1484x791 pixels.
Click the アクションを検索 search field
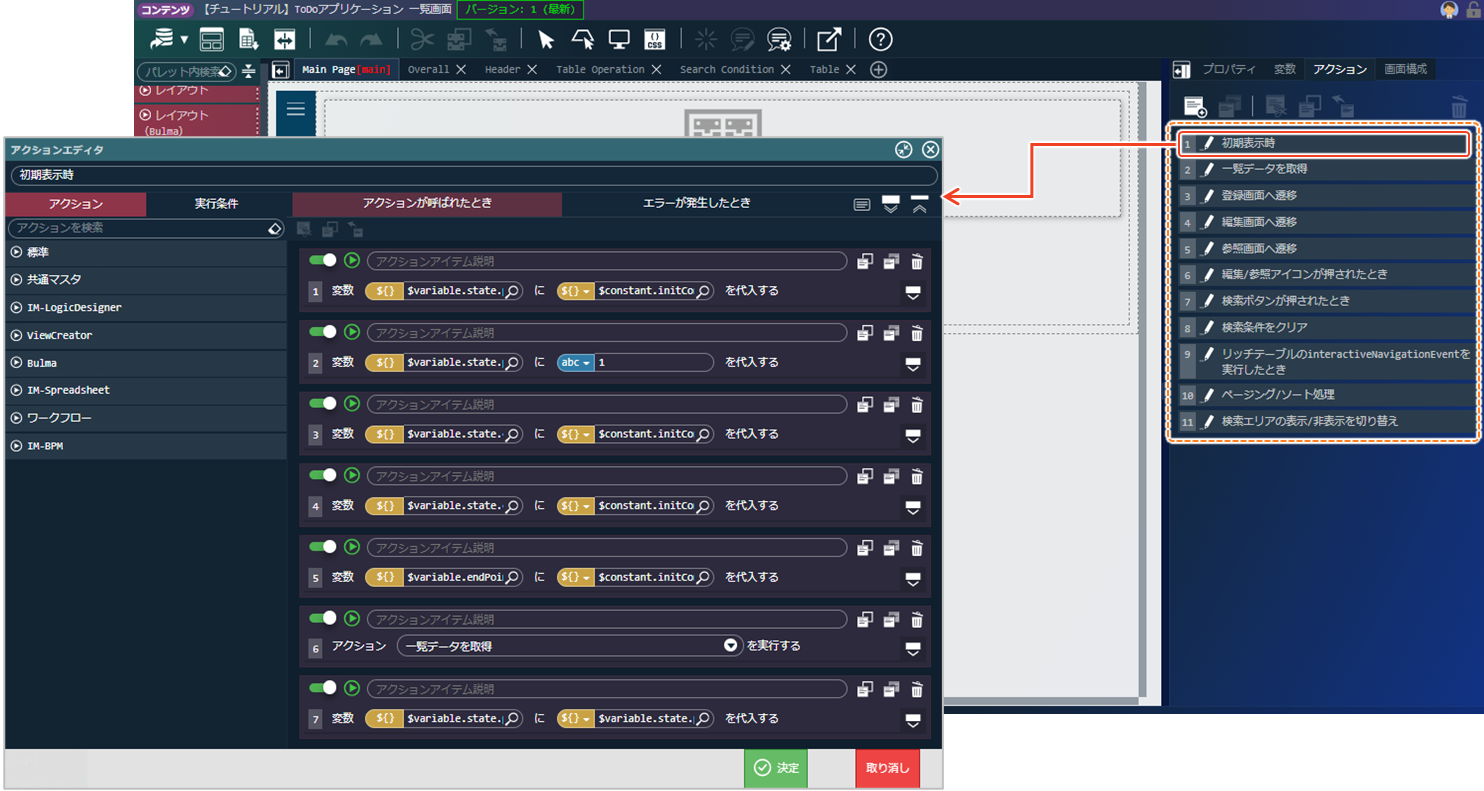138,228
